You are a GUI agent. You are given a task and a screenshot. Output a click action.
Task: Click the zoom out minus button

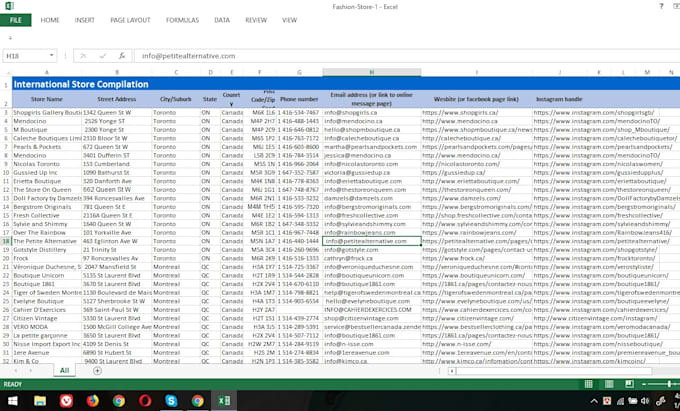tap(644, 384)
